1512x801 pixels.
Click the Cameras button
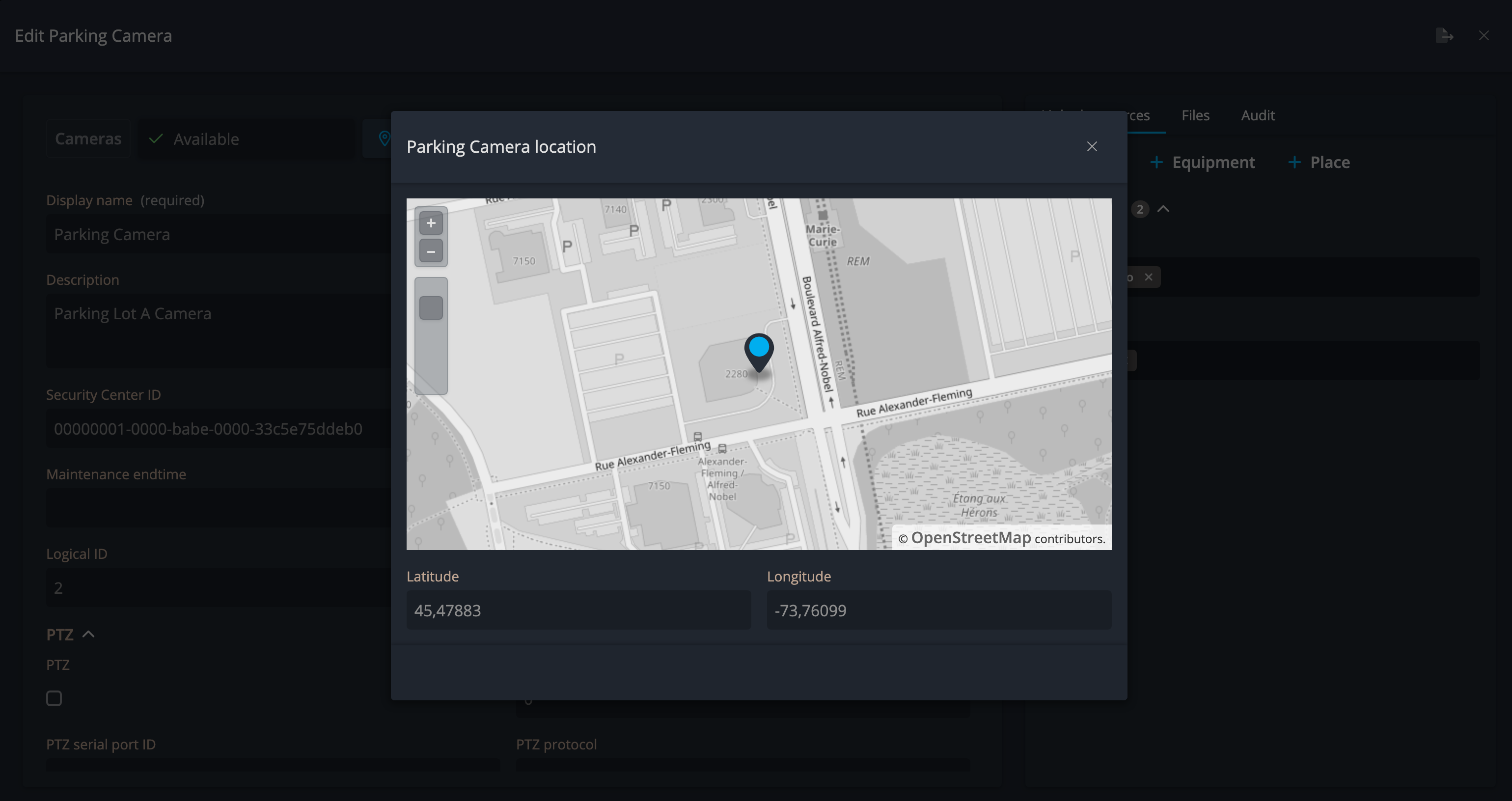pyautogui.click(x=88, y=139)
